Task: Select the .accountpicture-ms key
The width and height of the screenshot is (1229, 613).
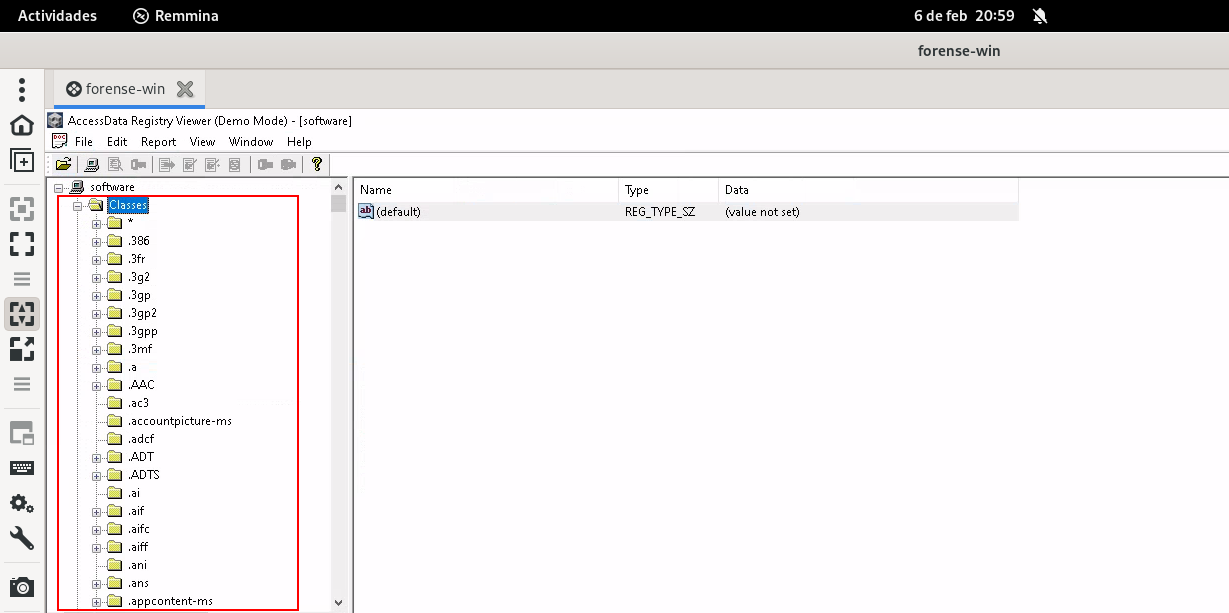Action: [180, 421]
